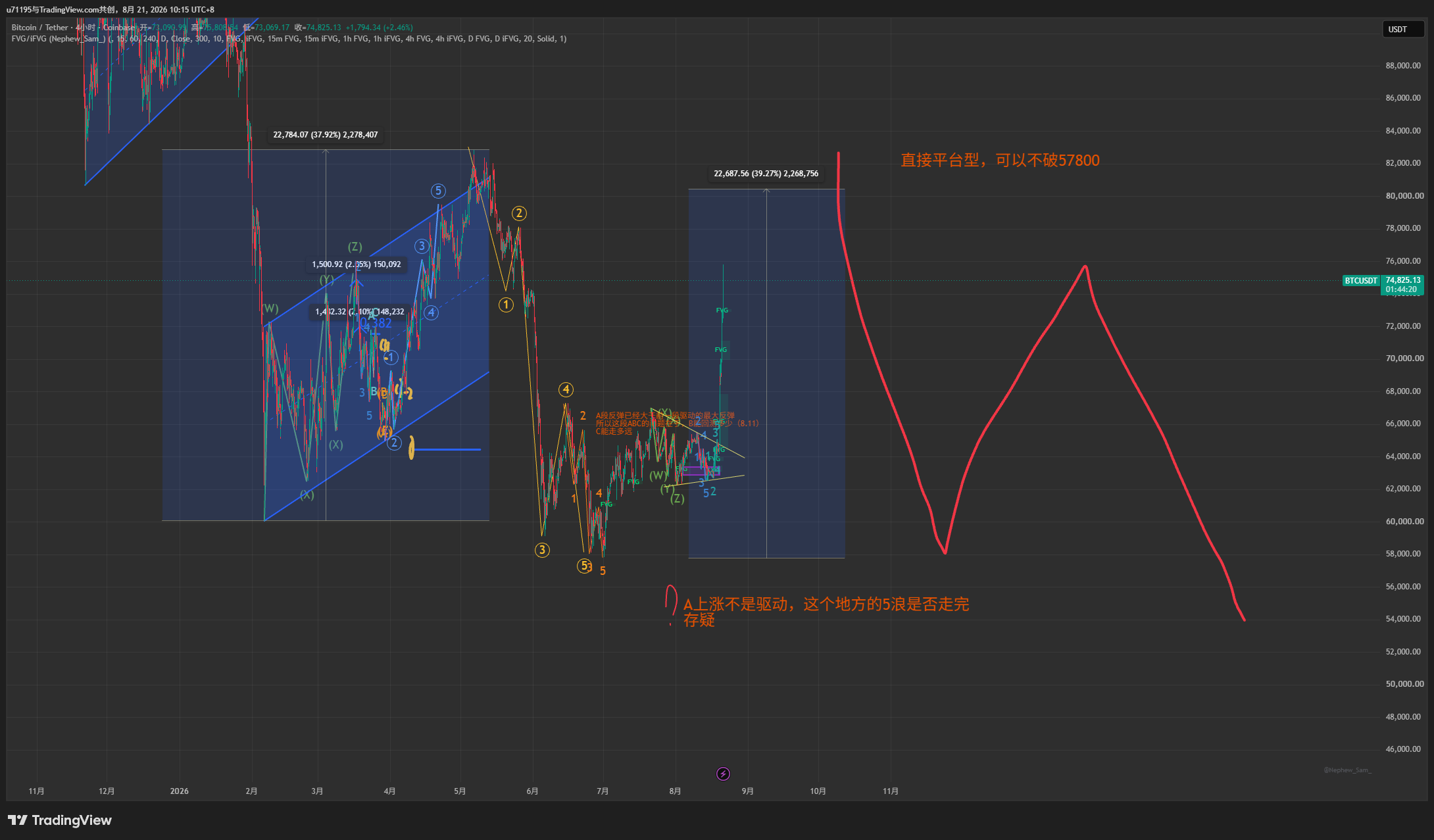The width and height of the screenshot is (1434, 840).
Task: Click the 50,000.00 price axis label
Action: coord(1404,684)
